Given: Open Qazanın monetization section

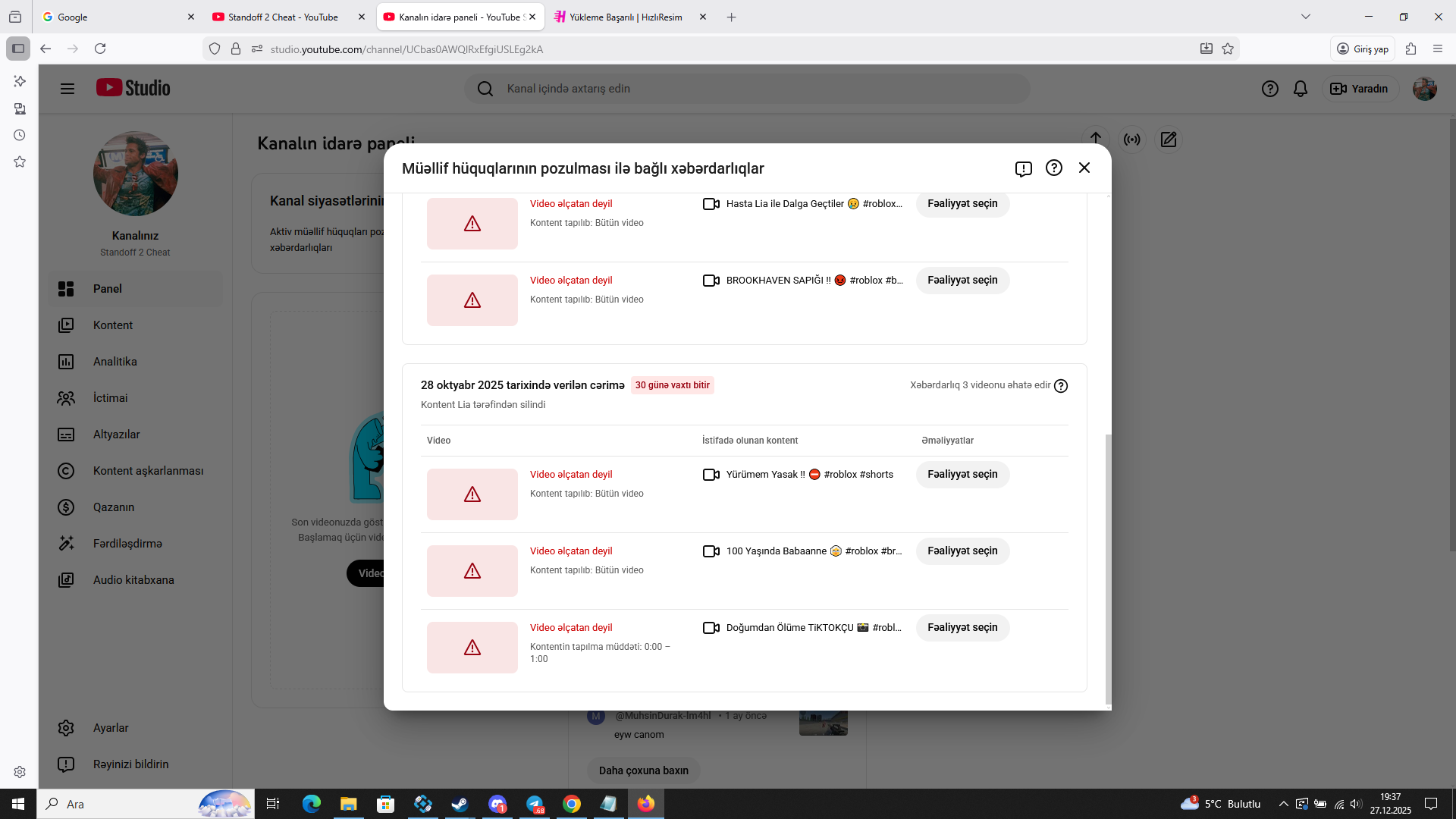Looking at the screenshot, I should click(136, 507).
